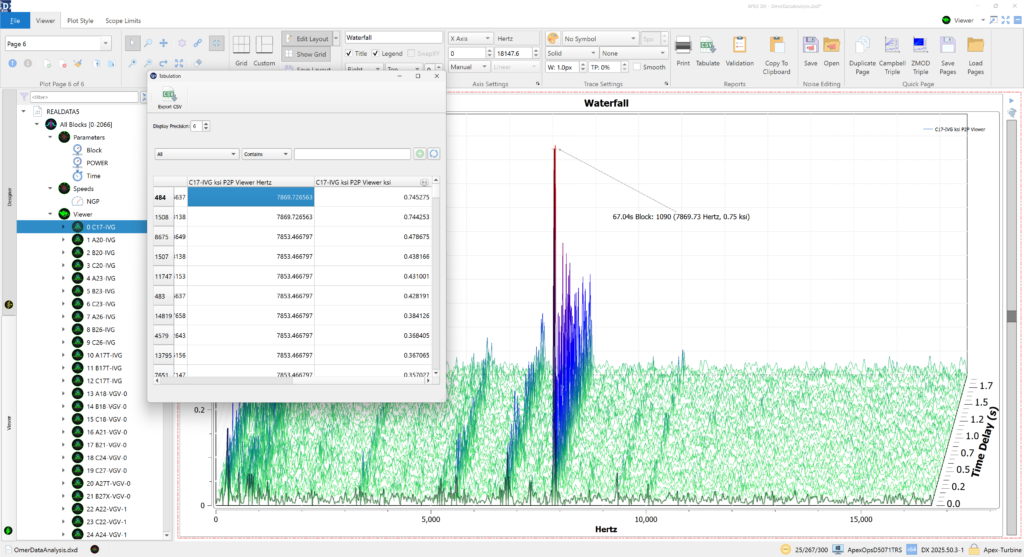Switch to the Plot Style tab
Viewport: 1024px width, 557px height.
click(79, 19)
